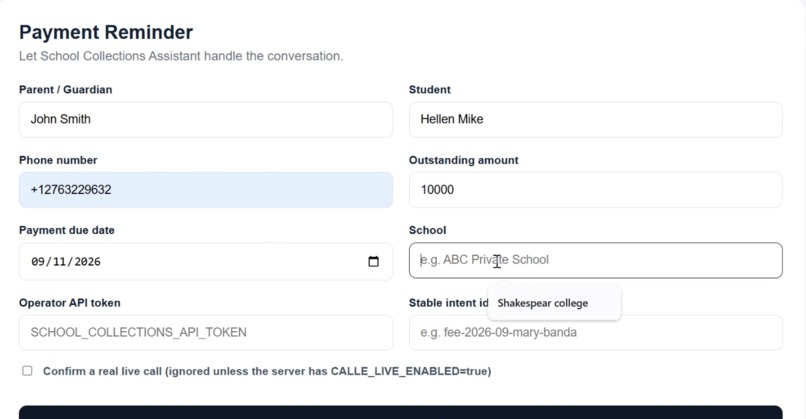This screenshot has width=806, height=419.
Task: Click the Operator API token input field
Action: (x=206, y=332)
